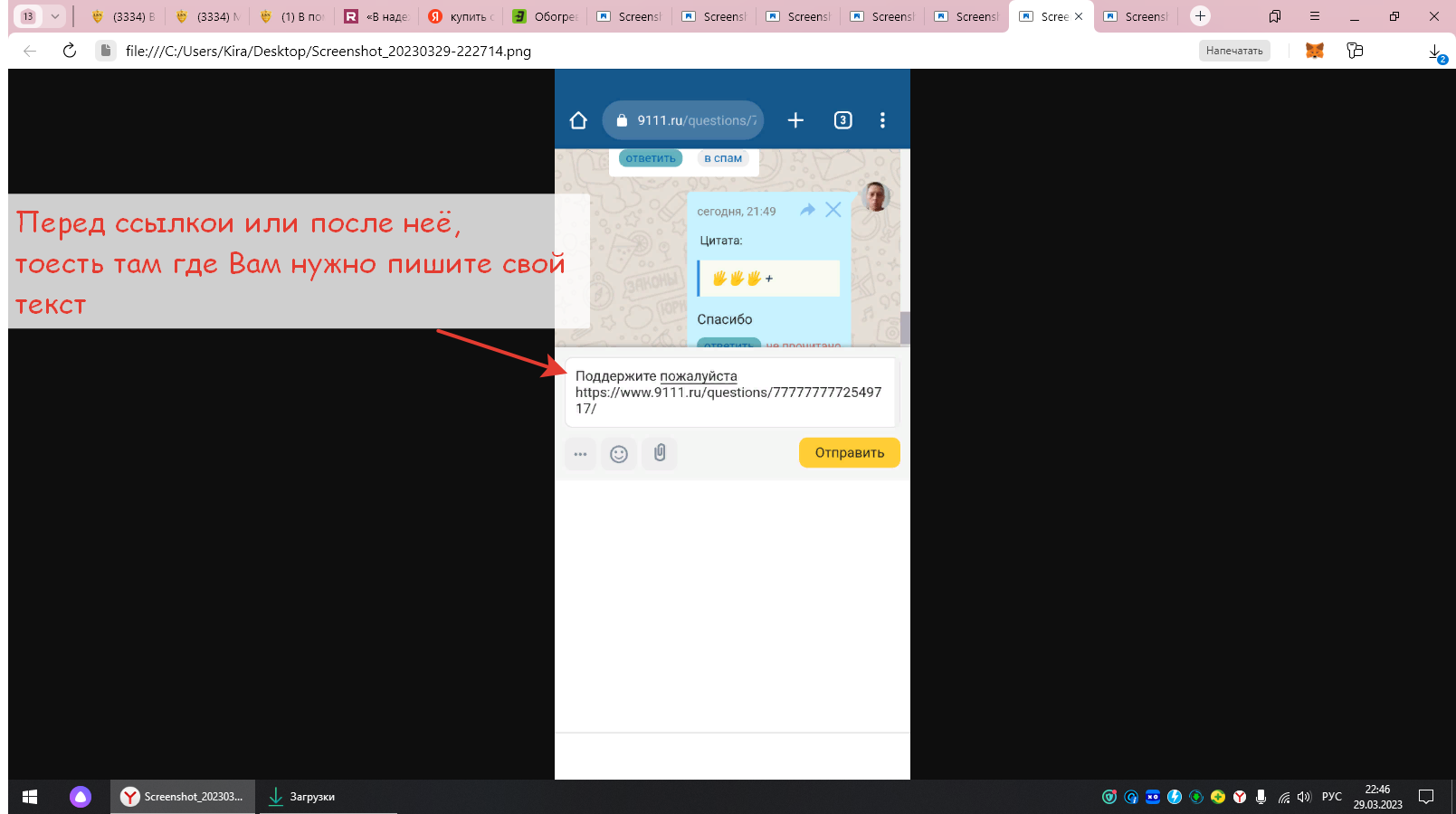The width and height of the screenshot is (1456, 814).
Task: Launch Alice assistant from the taskbar
Action: pyautogui.click(x=81, y=797)
